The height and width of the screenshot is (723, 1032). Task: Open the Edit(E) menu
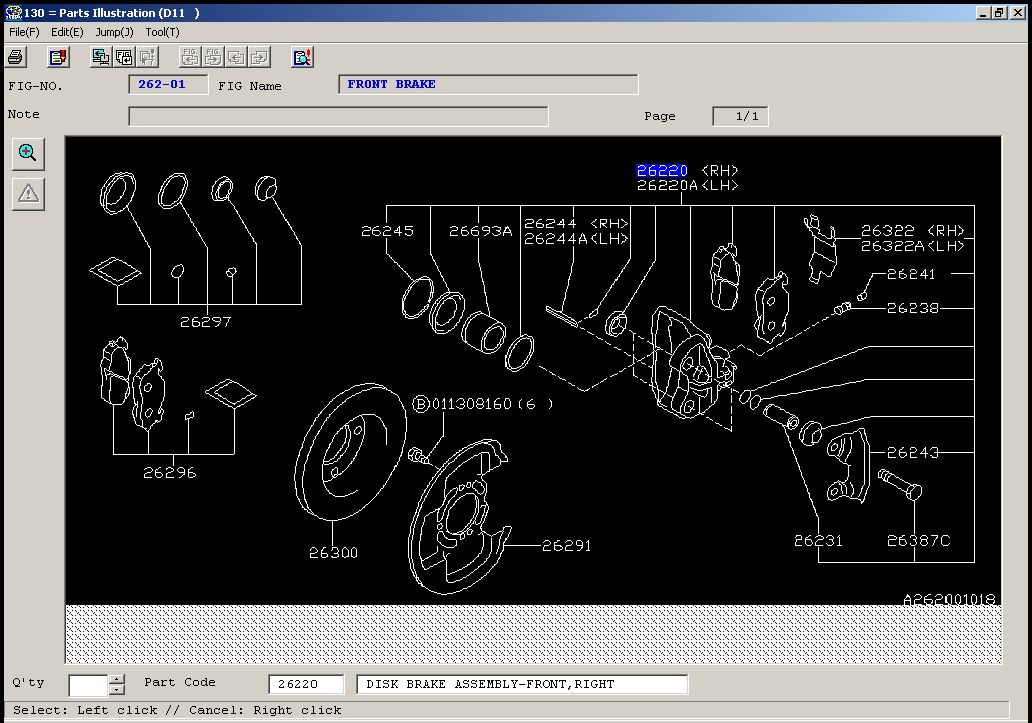[67, 32]
